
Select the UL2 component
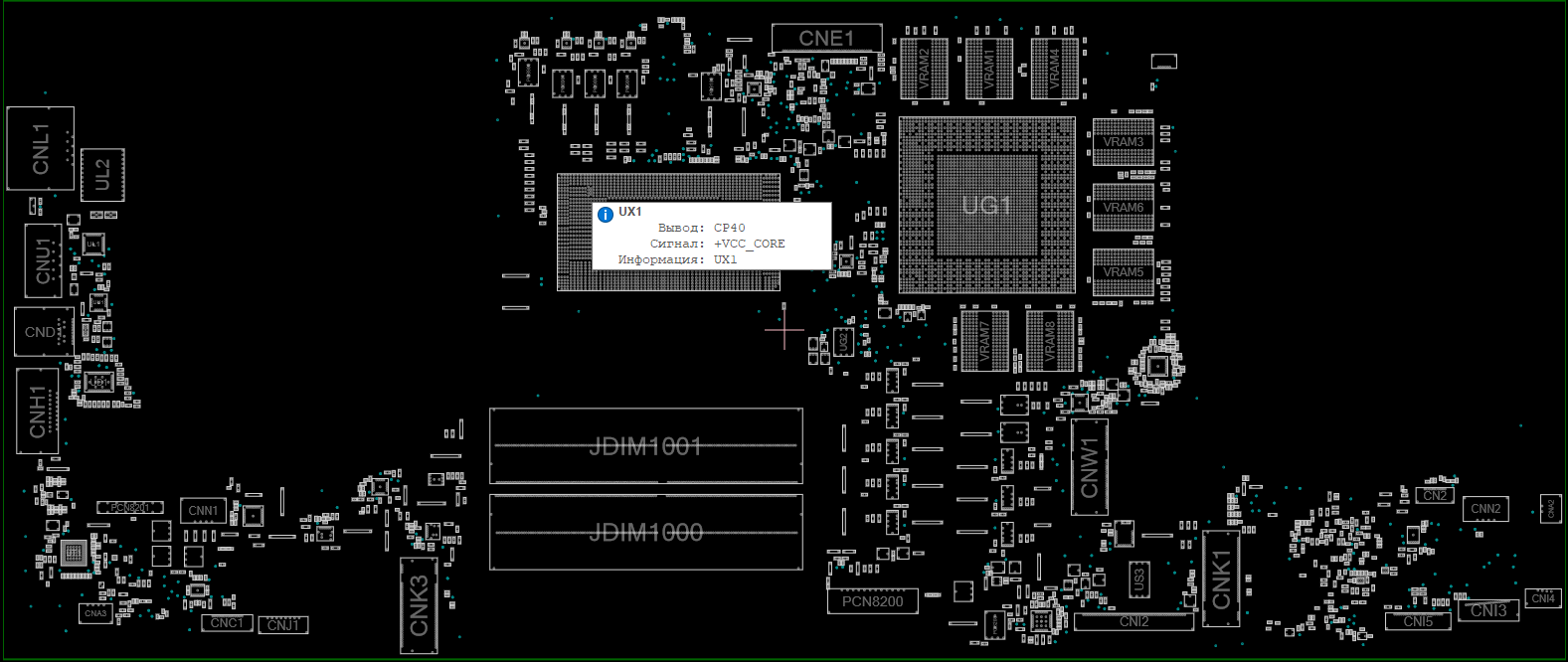click(x=102, y=175)
